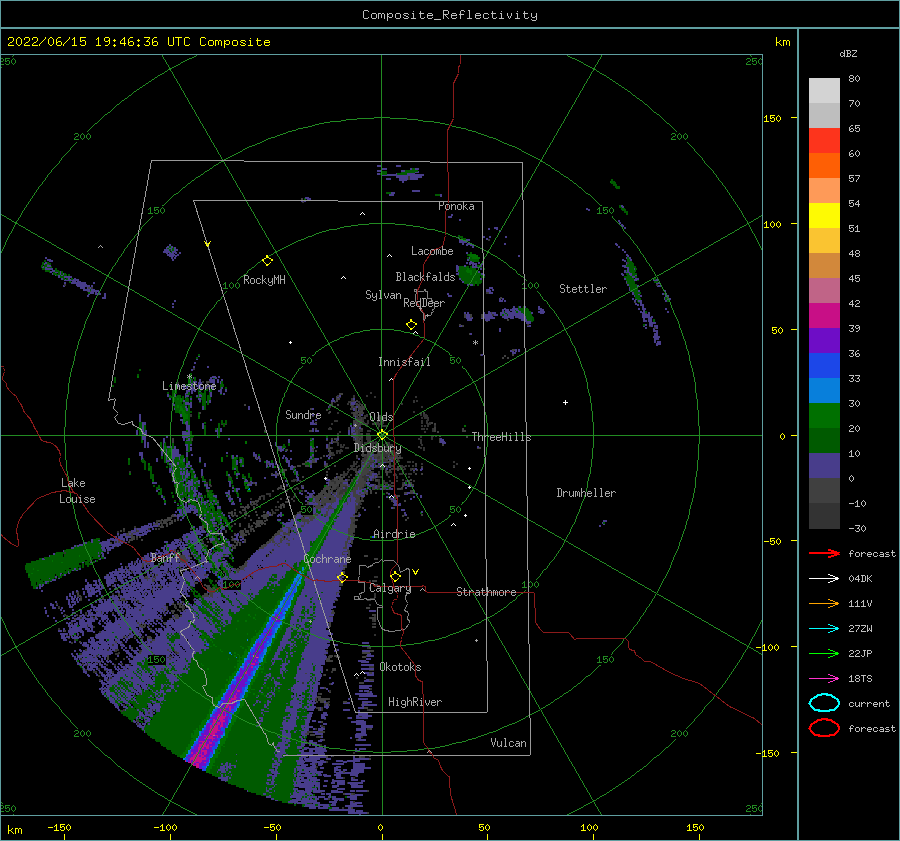Click the yellow diamond marker below RedDeer

coord(411,325)
